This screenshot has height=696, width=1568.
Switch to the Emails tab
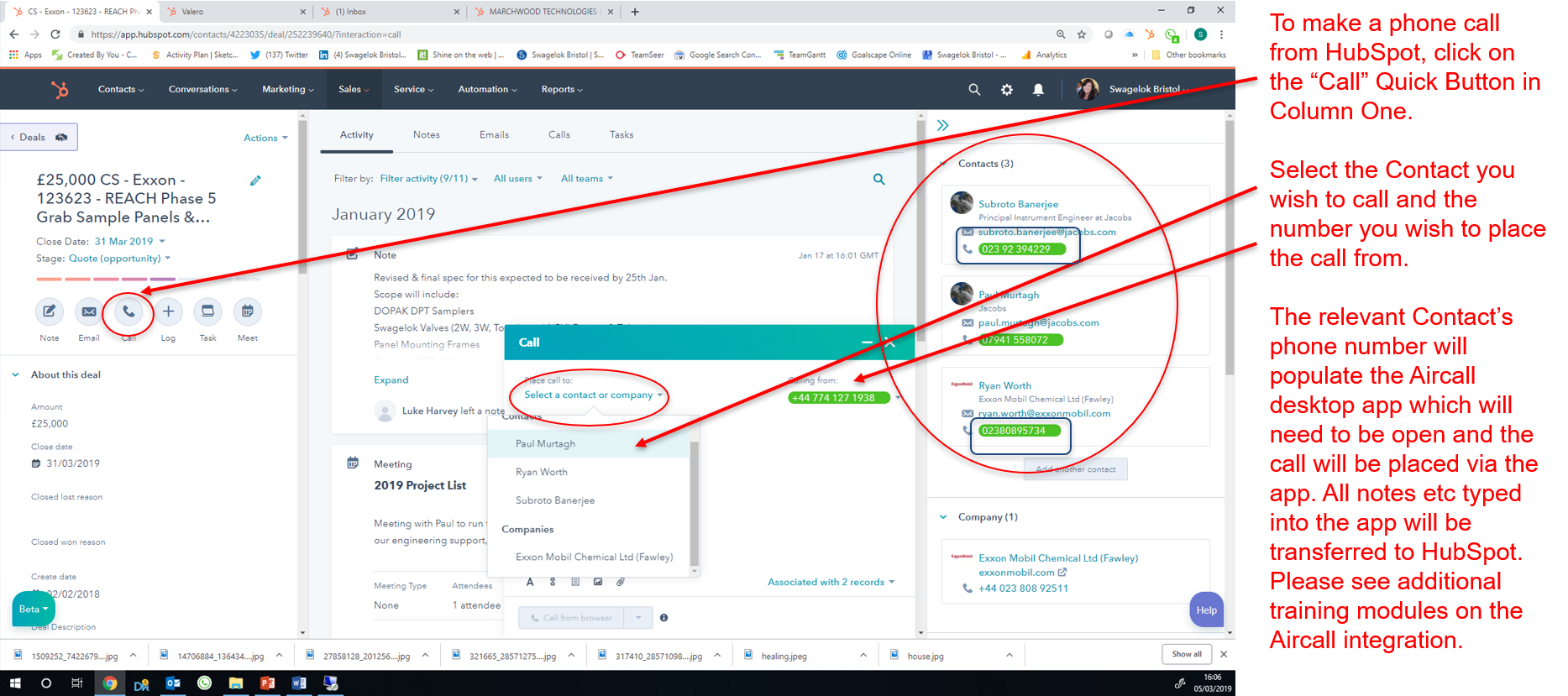tap(494, 134)
